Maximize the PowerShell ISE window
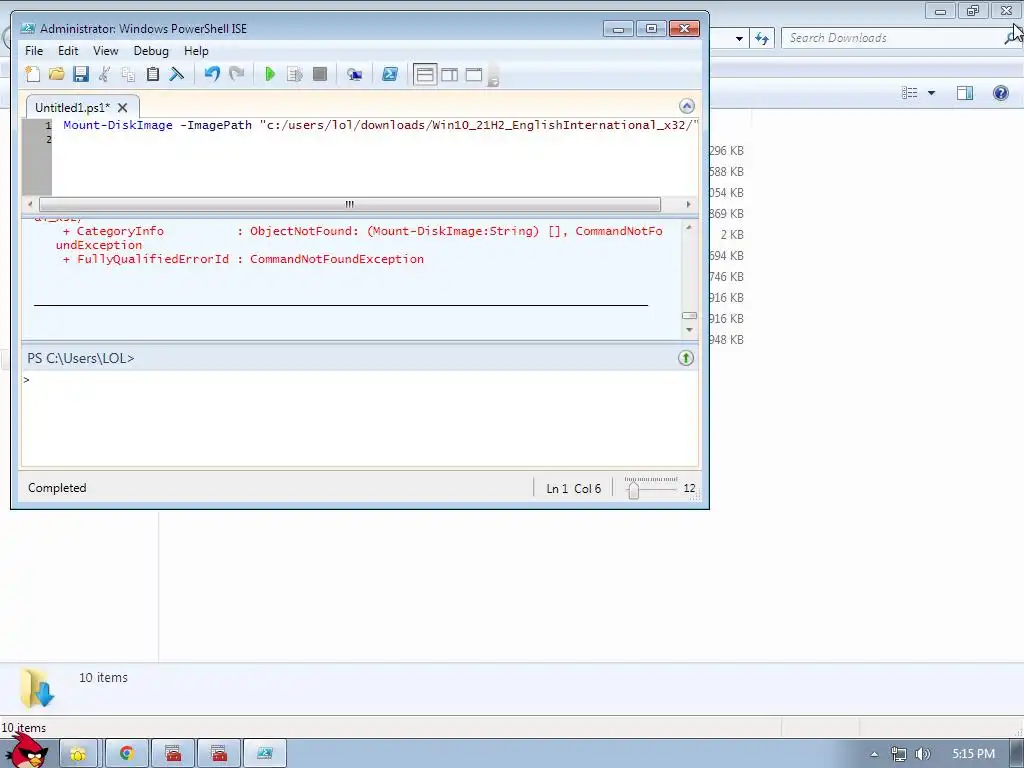The width and height of the screenshot is (1024, 768). (651, 29)
